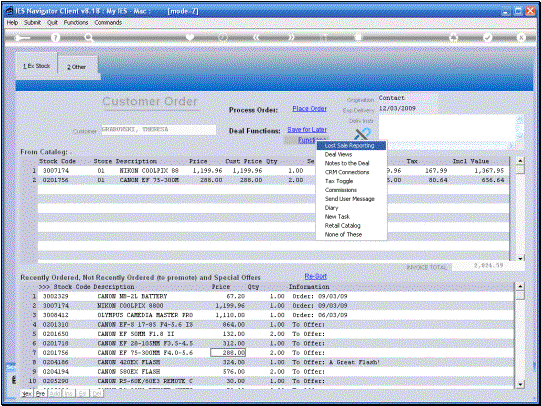The width and height of the screenshot is (541, 406).
Task: Select None of These menu entry
Action: [343, 235]
